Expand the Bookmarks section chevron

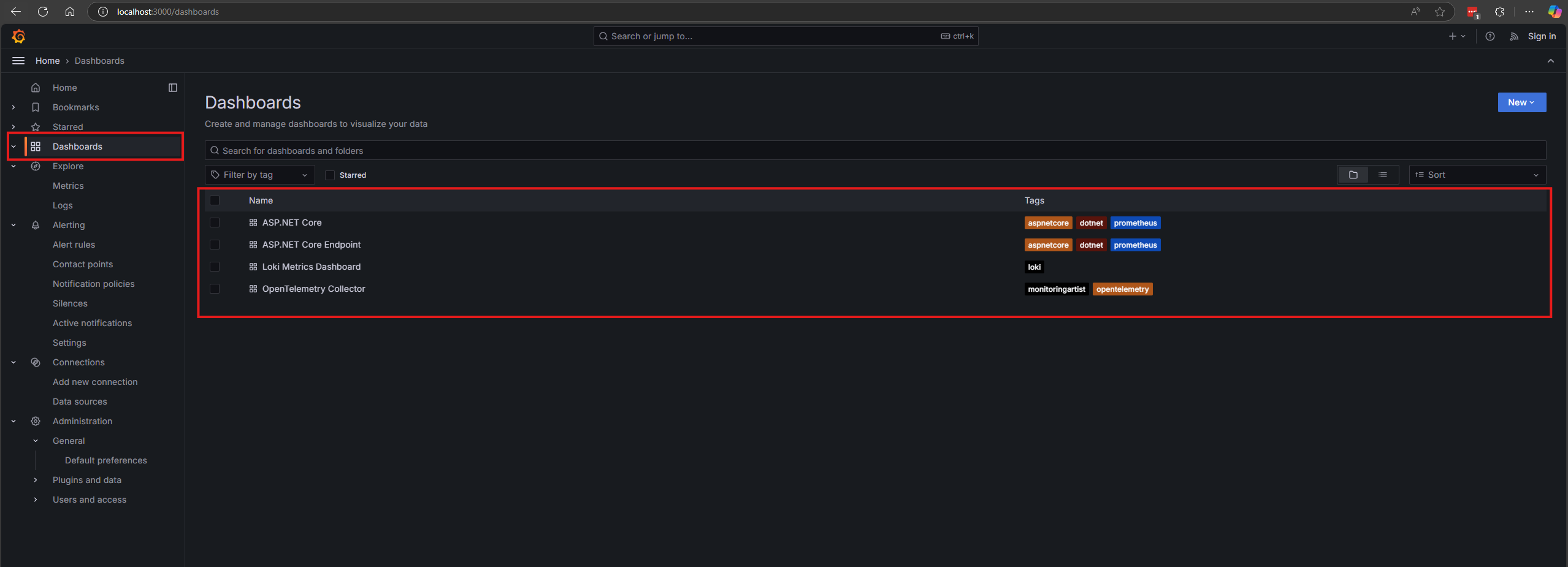[x=13, y=107]
